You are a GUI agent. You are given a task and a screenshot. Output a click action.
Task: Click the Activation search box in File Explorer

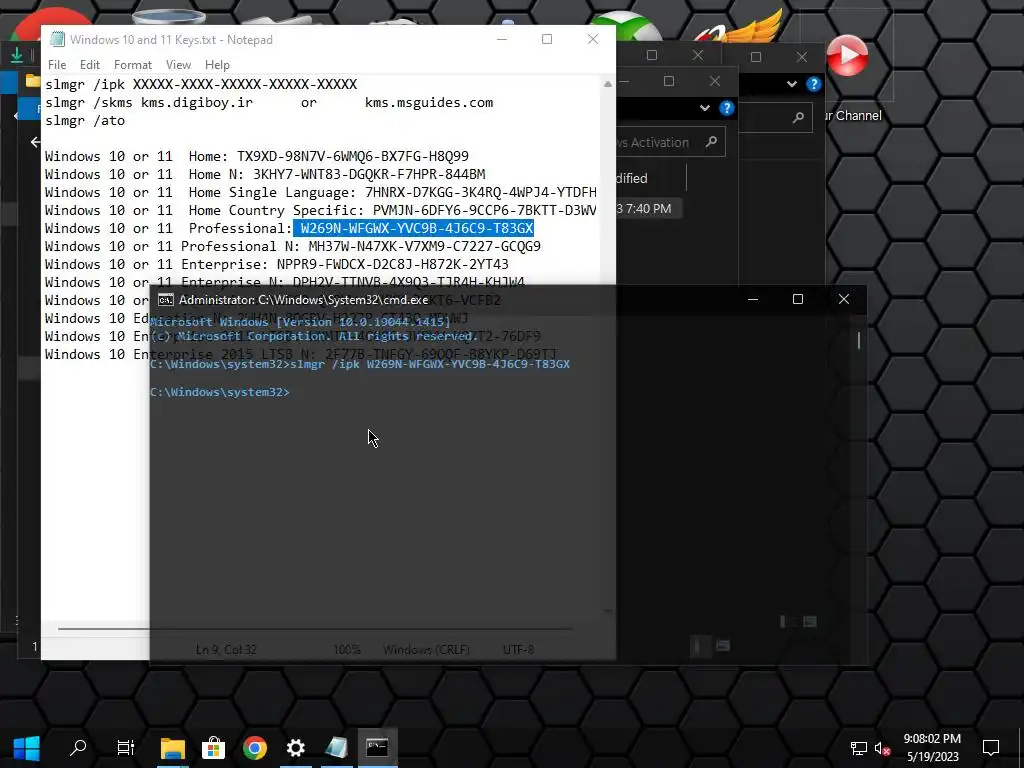point(670,142)
